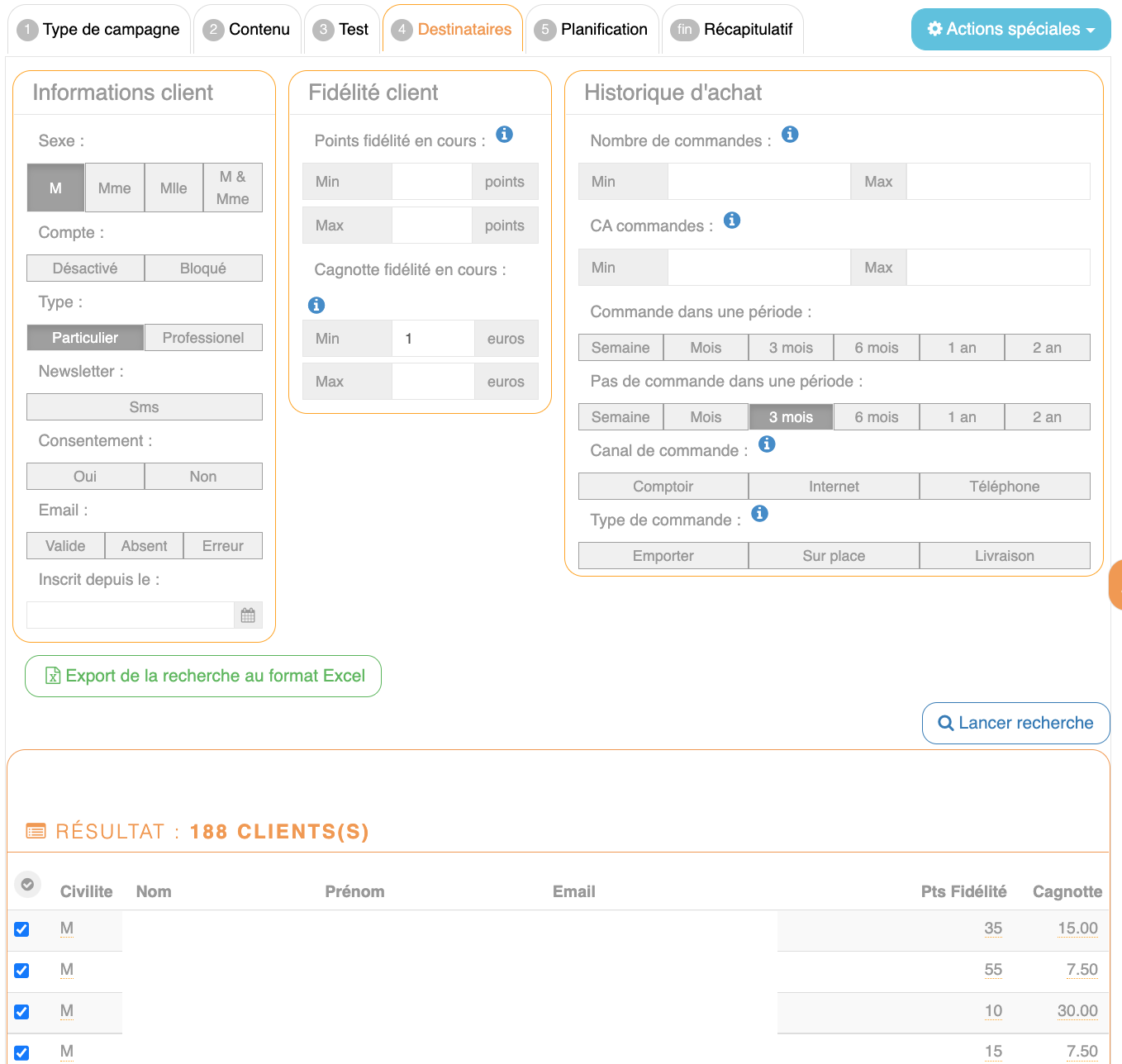1122x1064 pixels.
Task: Select Livraison order type filter
Action: coord(1004,556)
